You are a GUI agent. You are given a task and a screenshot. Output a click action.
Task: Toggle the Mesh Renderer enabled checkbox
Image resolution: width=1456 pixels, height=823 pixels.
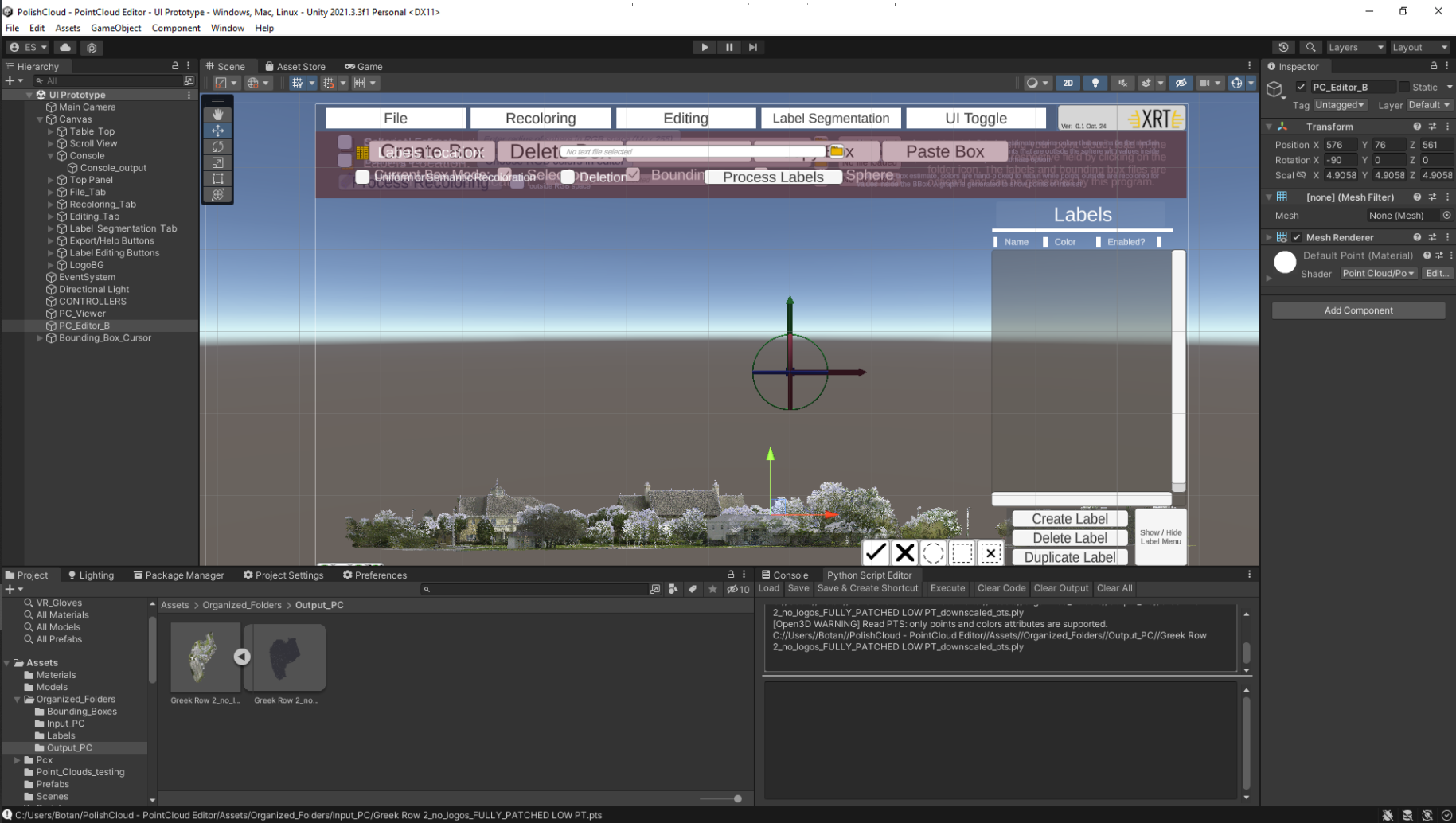click(1297, 237)
